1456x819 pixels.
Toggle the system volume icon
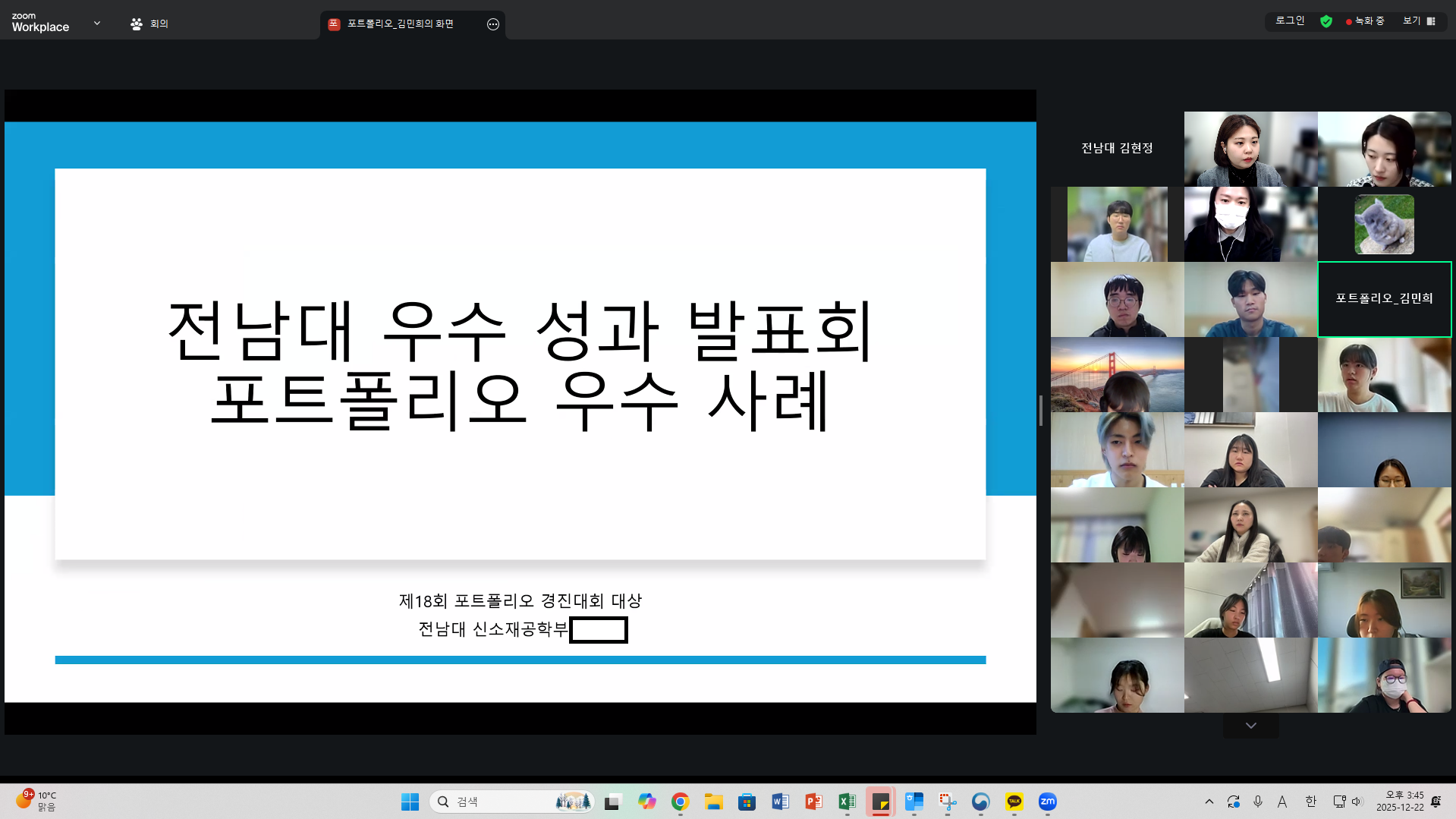click(1357, 802)
